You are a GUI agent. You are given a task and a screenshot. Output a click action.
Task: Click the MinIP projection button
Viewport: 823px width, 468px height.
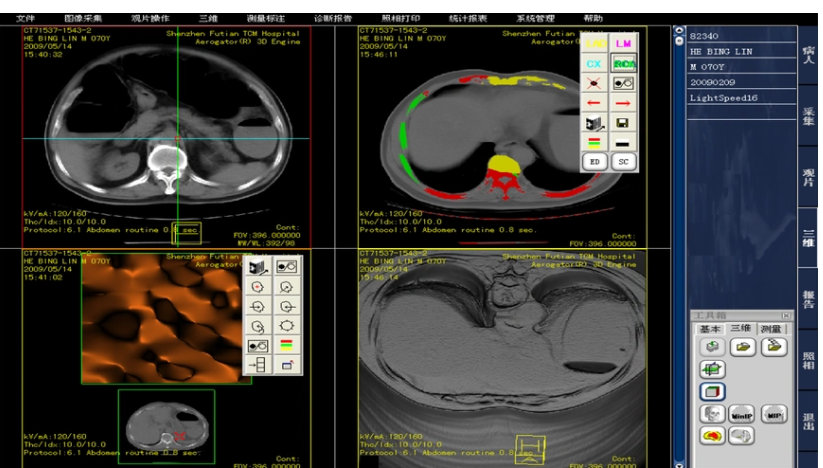742,414
